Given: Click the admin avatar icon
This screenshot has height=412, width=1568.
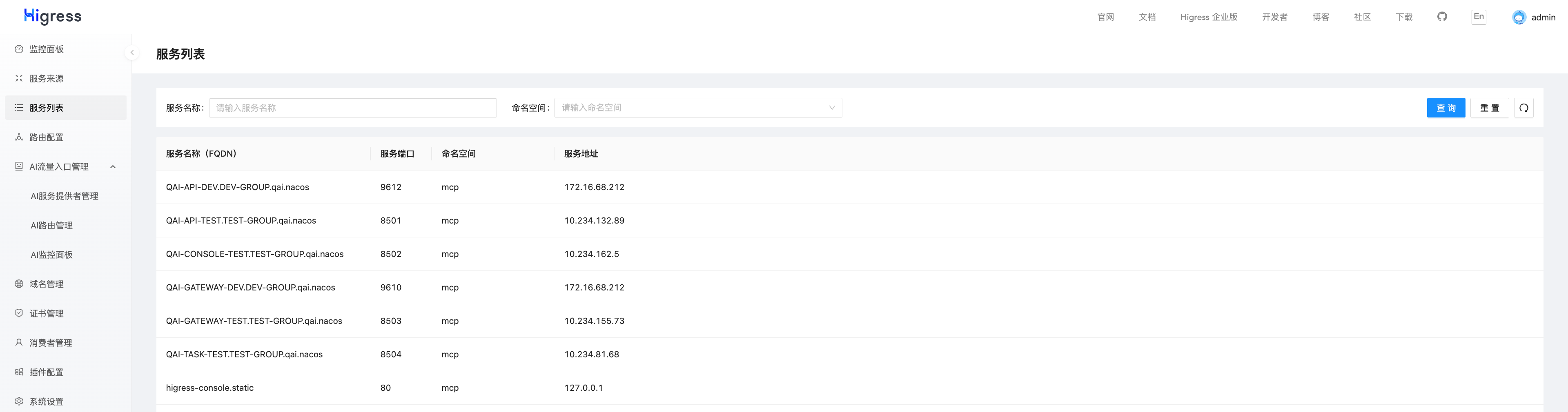Looking at the screenshot, I should 1519,17.
